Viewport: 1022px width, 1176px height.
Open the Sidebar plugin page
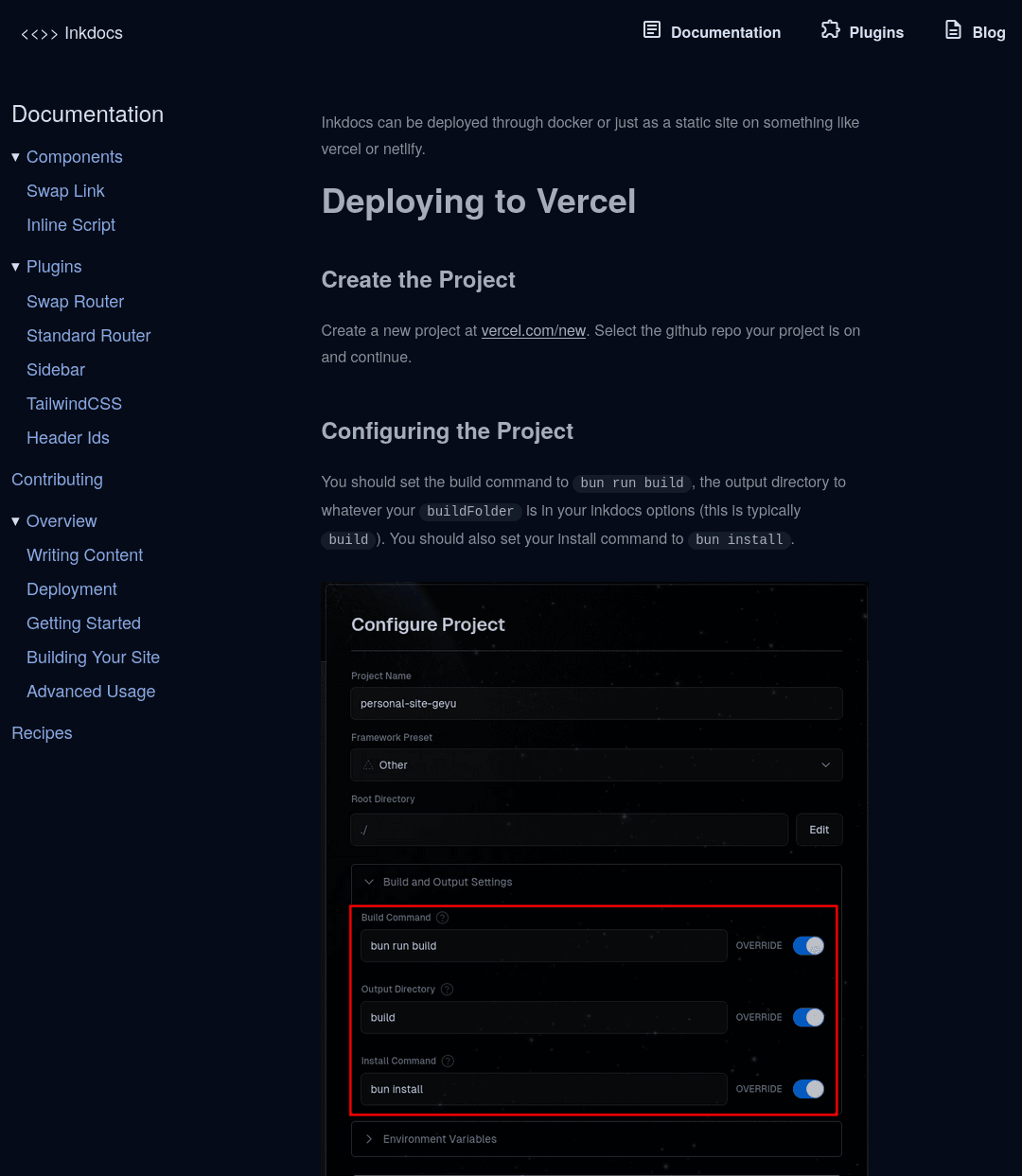(x=56, y=370)
